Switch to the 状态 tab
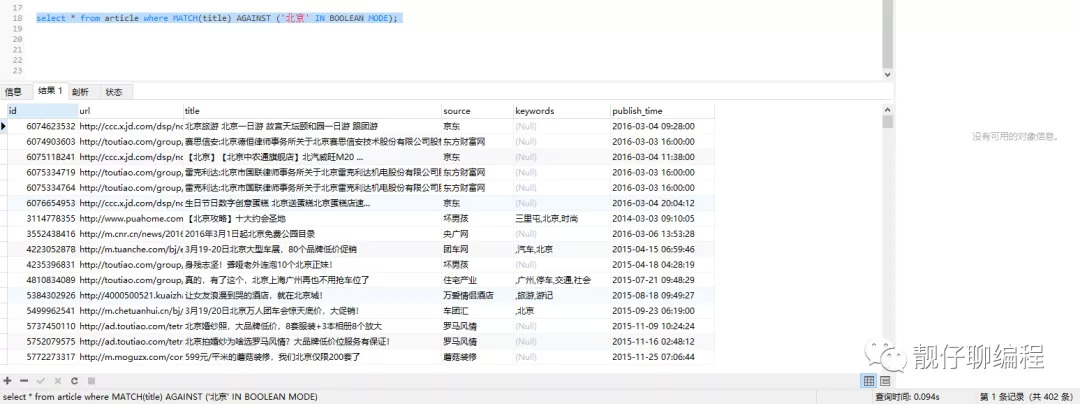 coord(114,92)
